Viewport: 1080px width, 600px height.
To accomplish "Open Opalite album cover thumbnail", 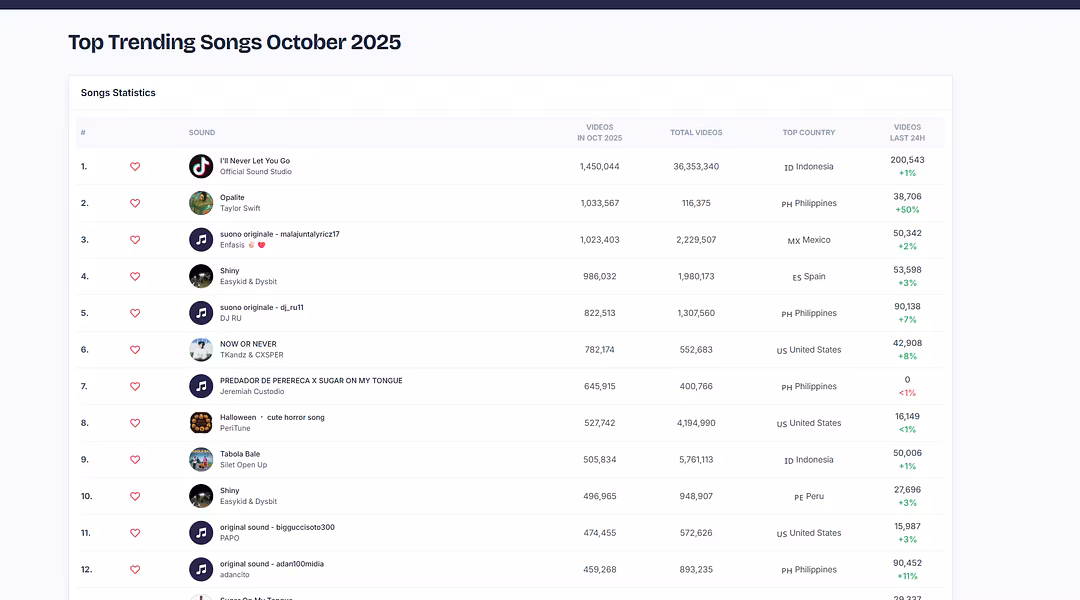I will click(201, 203).
